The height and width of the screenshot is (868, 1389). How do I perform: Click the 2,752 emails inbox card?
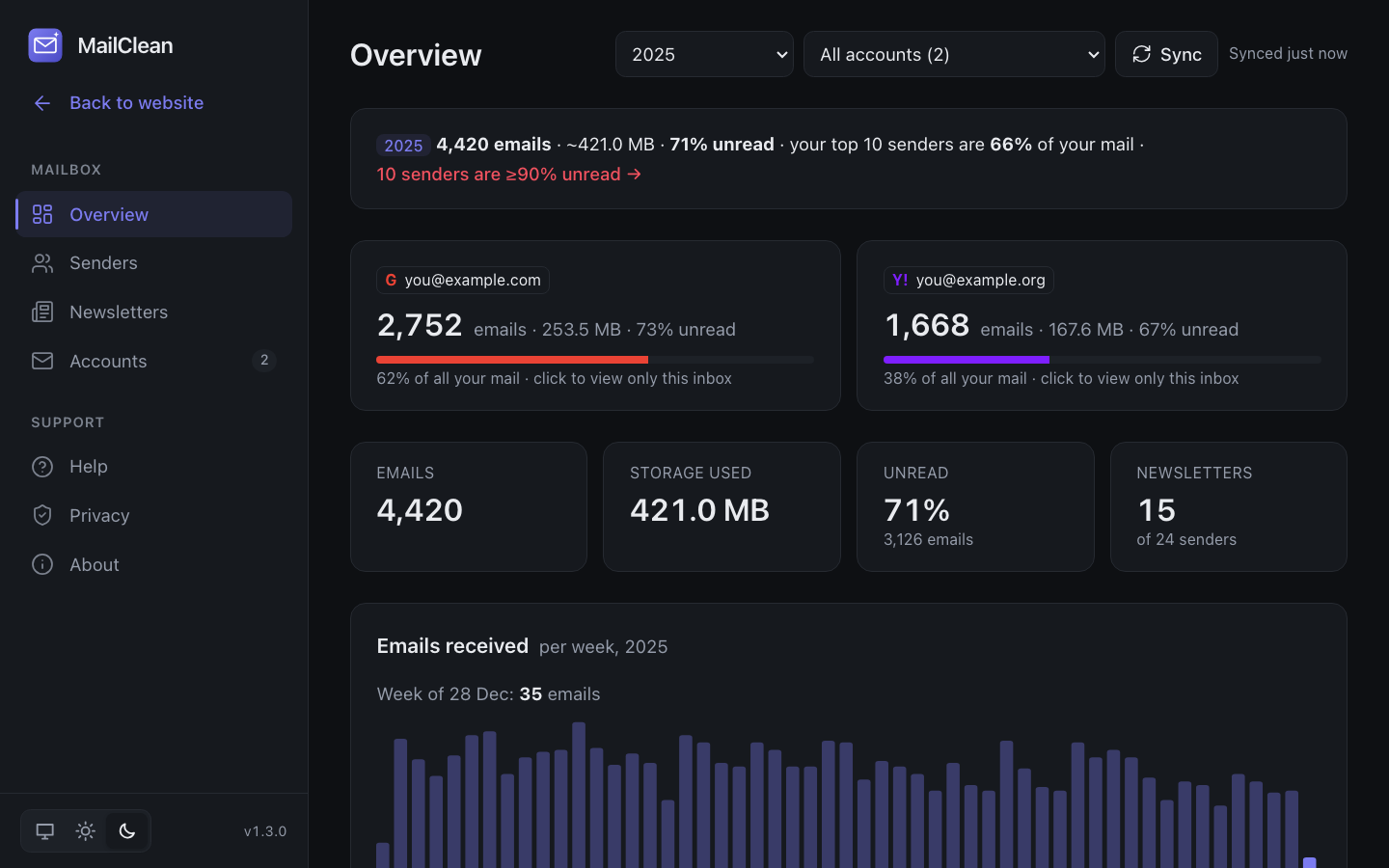click(595, 325)
